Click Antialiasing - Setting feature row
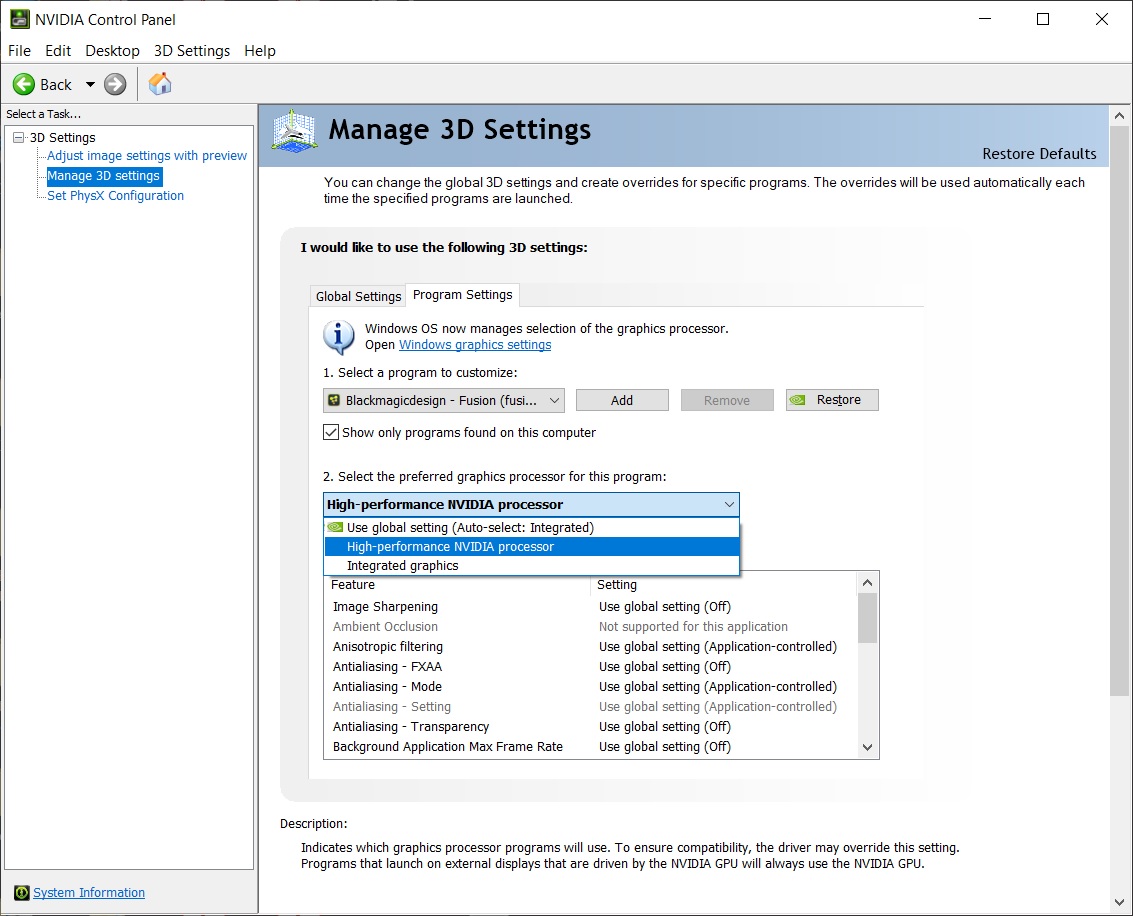The image size is (1133, 916). (x=590, y=707)
